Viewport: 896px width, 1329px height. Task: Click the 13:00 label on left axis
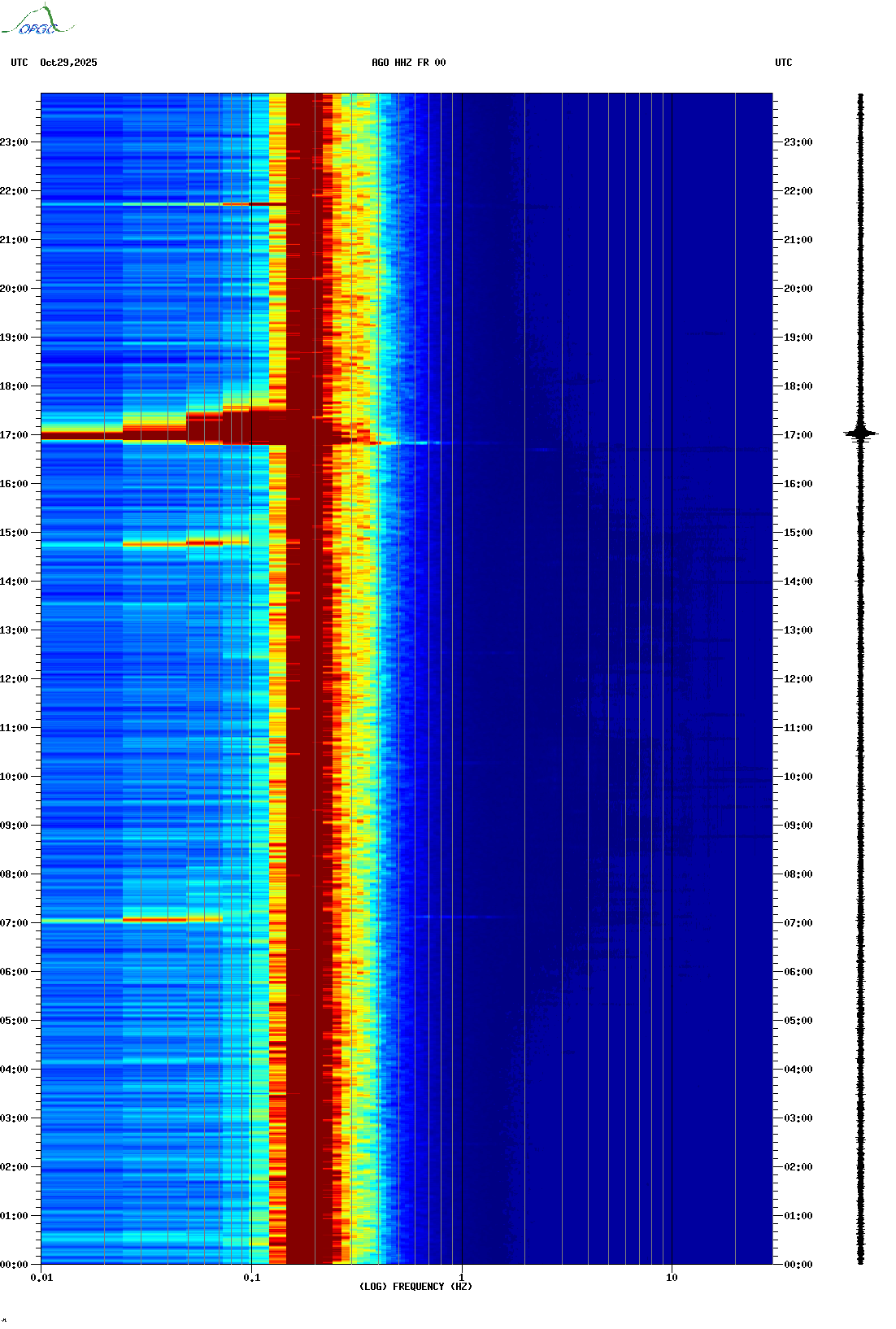pos(14,630)
